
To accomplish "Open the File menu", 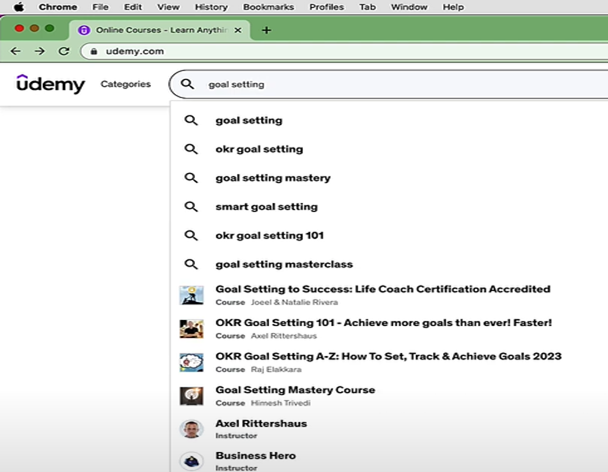I will click(x=100, y=7).
